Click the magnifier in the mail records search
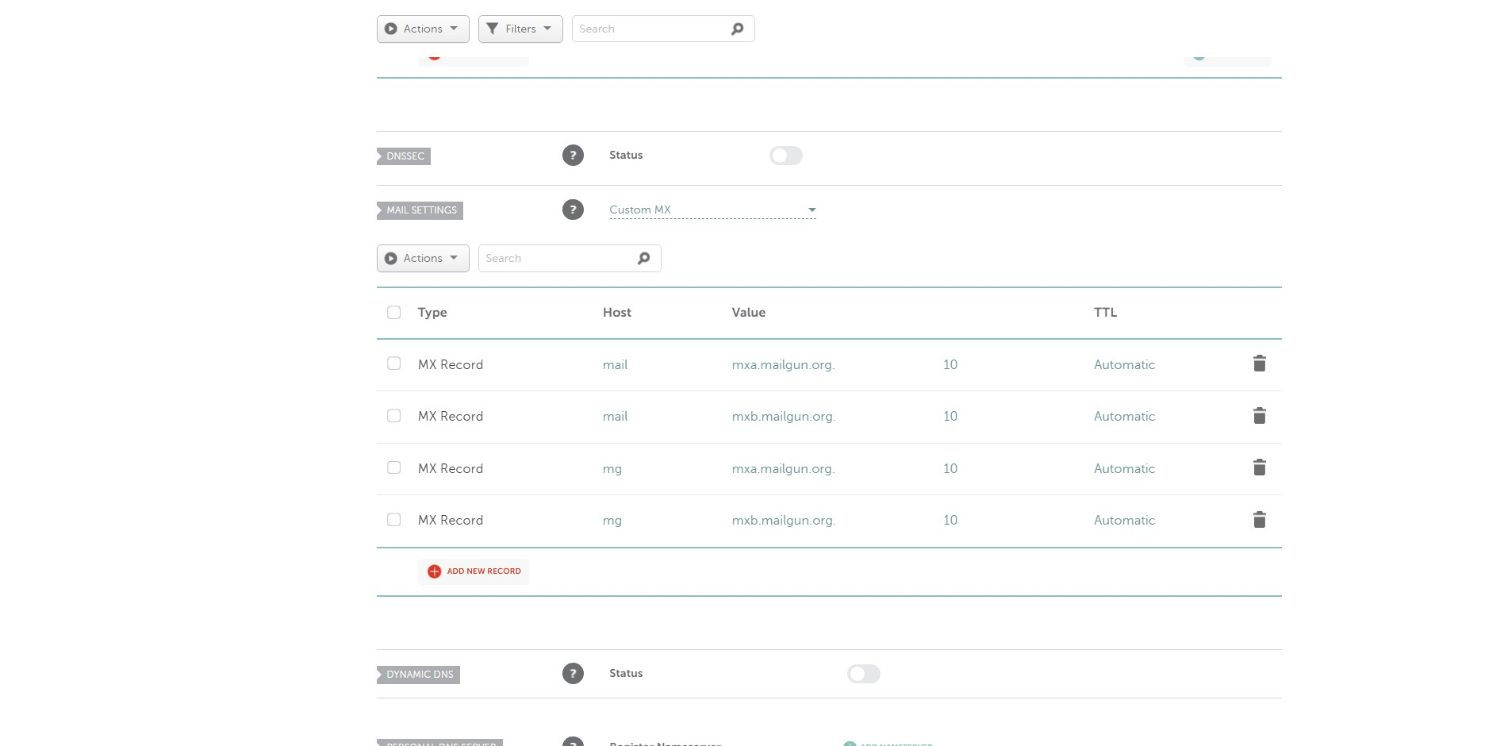The image size is (1500, 746). (x=644, y=258)
